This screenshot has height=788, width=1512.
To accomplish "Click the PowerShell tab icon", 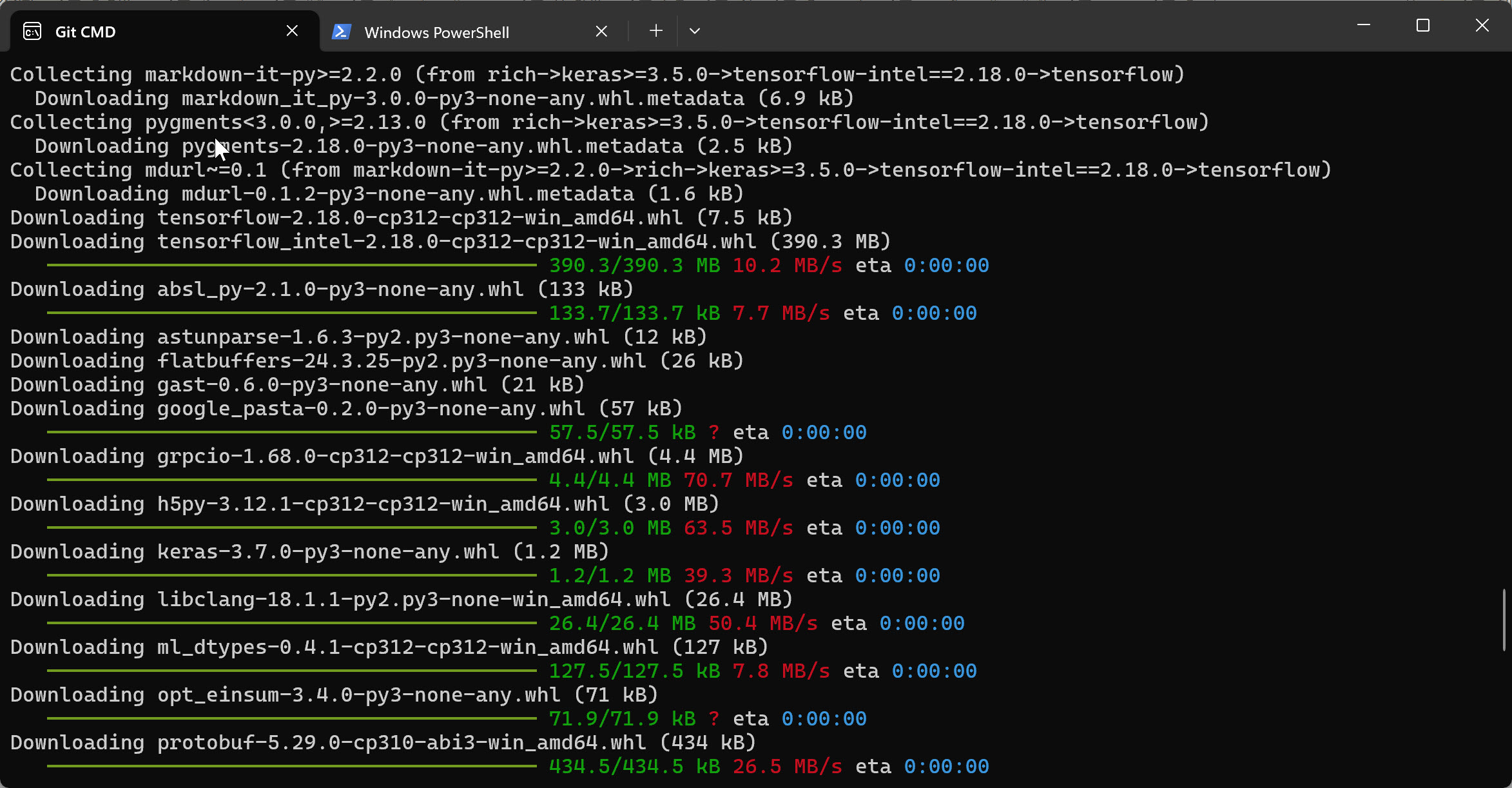I will (341, 32).
